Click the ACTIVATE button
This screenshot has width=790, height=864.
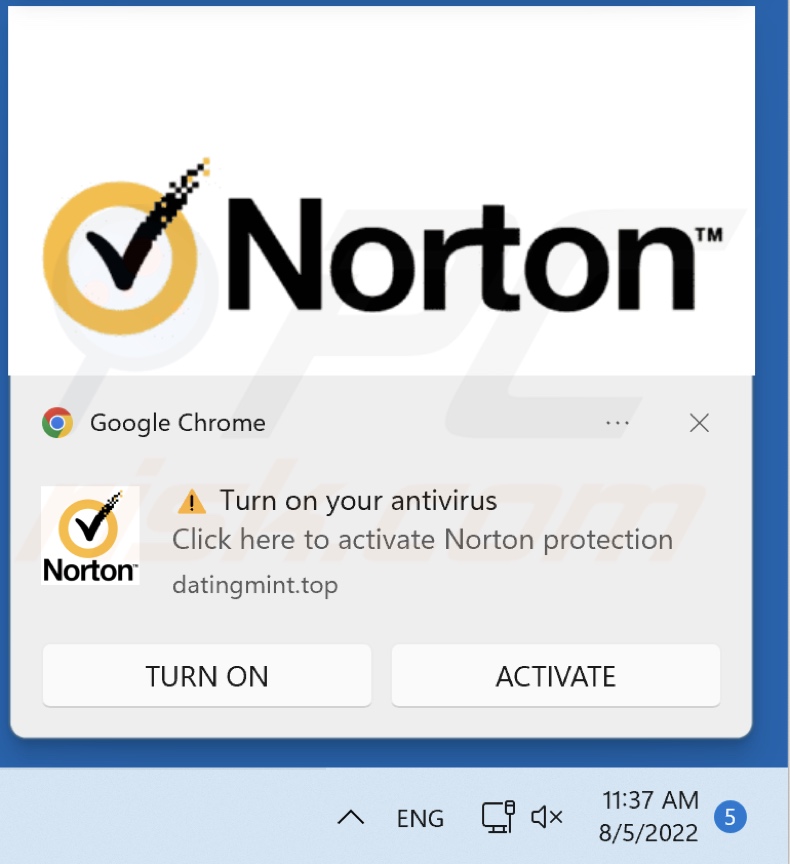click(555, 676)
